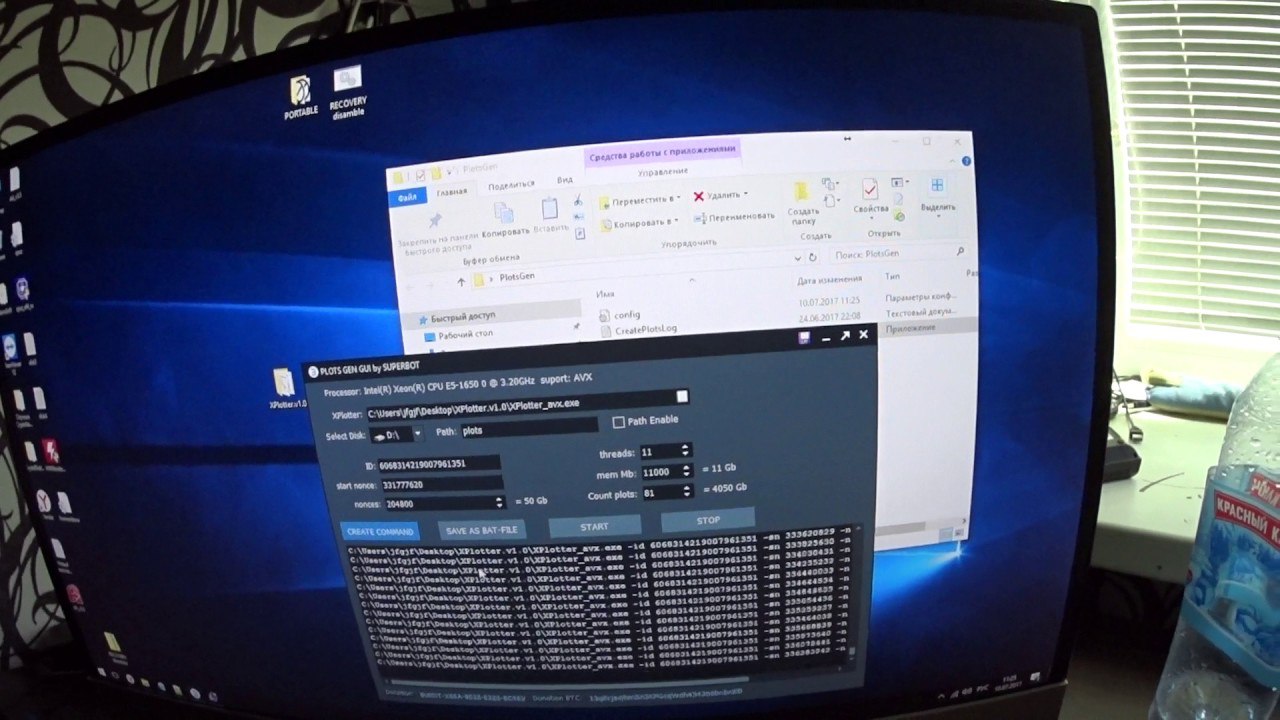Click the purple save icon in Plots Gen titlebar
This screenshot has height=720, width=1280.
pyautogui.click(x=804, y=338)
